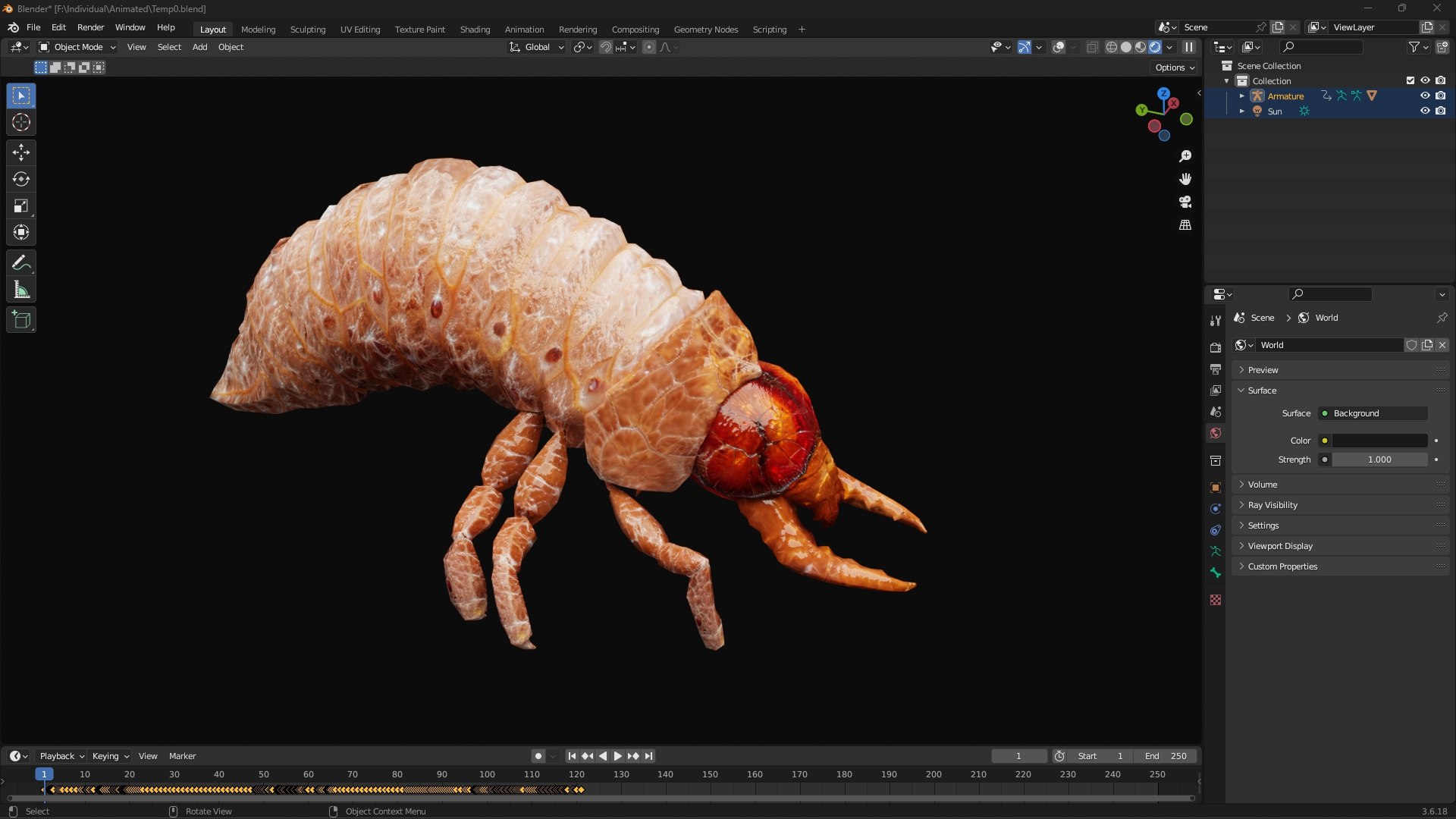Select the Cursor tool in toolbar
Screen dimensions: 1456x819
pos(21,122)
